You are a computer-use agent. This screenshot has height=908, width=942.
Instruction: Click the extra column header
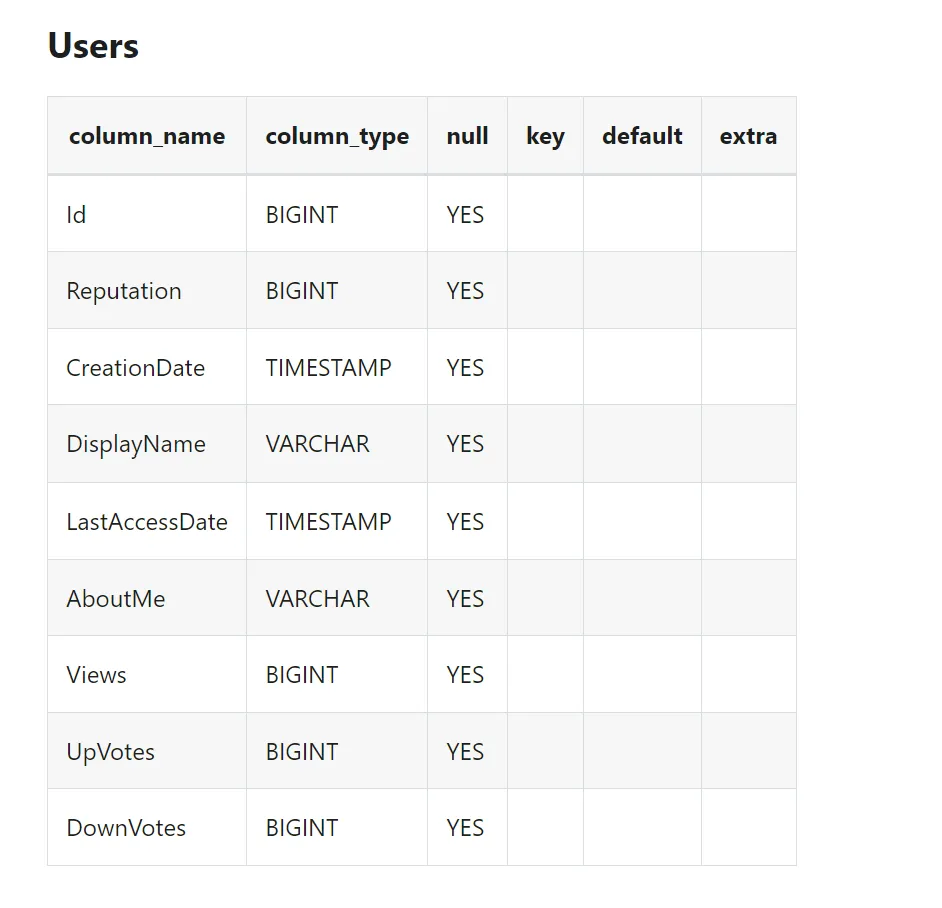[749, 136]
